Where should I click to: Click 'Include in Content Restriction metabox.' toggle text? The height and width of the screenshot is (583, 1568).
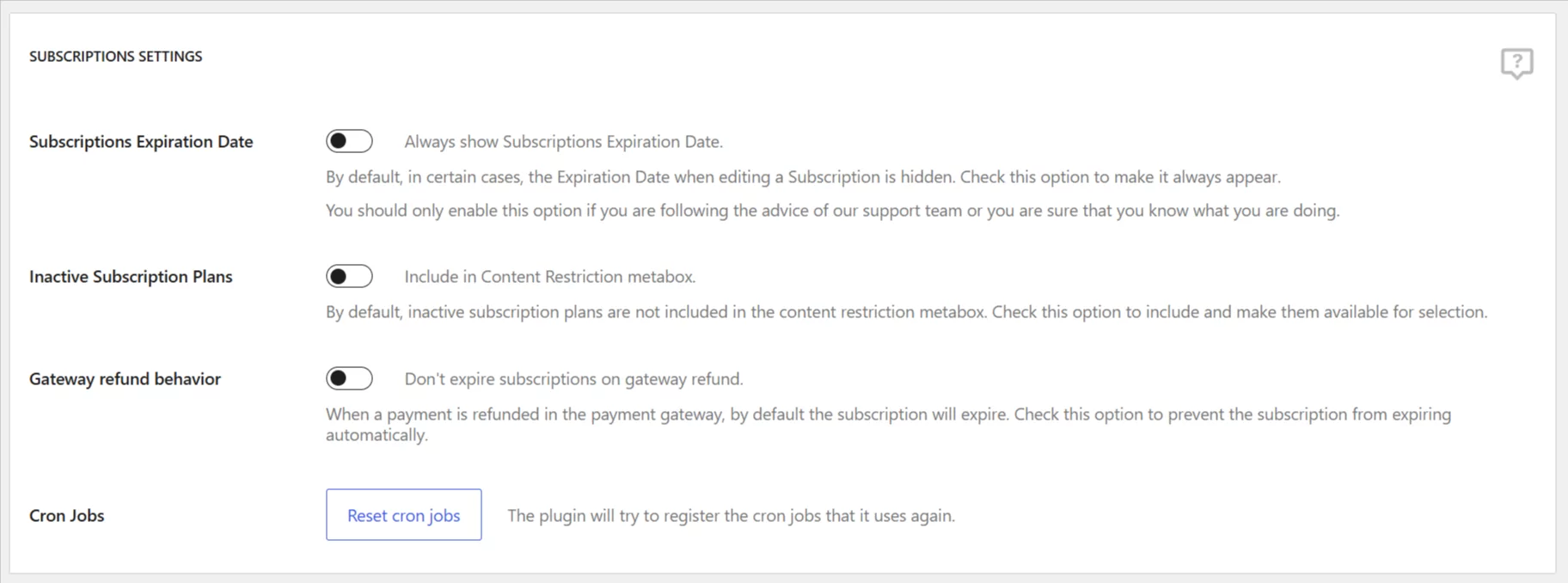[x=549, y=277]
